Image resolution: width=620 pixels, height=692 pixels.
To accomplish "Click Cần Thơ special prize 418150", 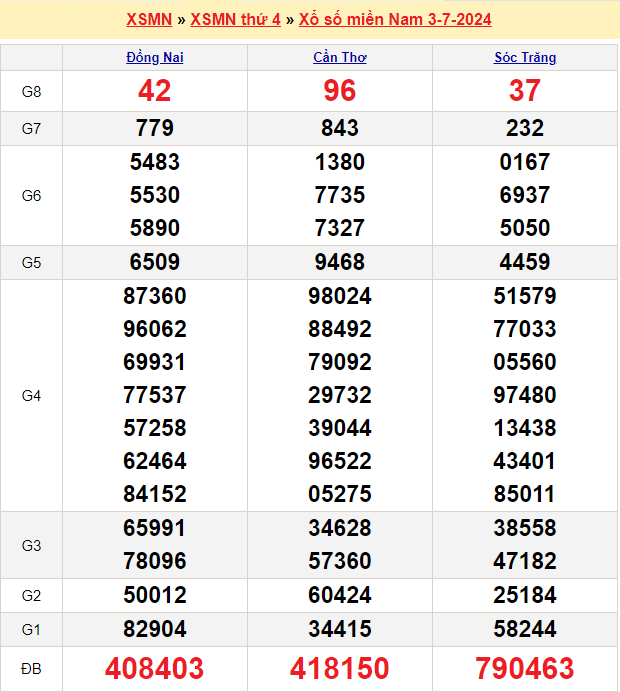I will point(340,668).
